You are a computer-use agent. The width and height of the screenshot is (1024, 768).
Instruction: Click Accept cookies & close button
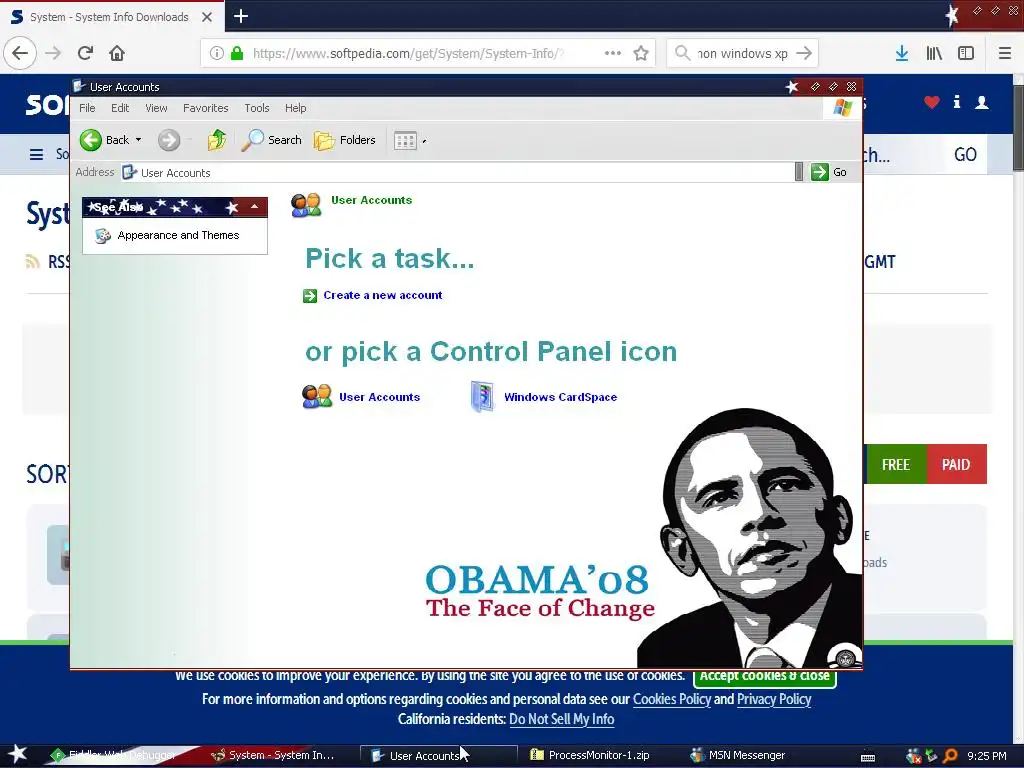[764, 677]
